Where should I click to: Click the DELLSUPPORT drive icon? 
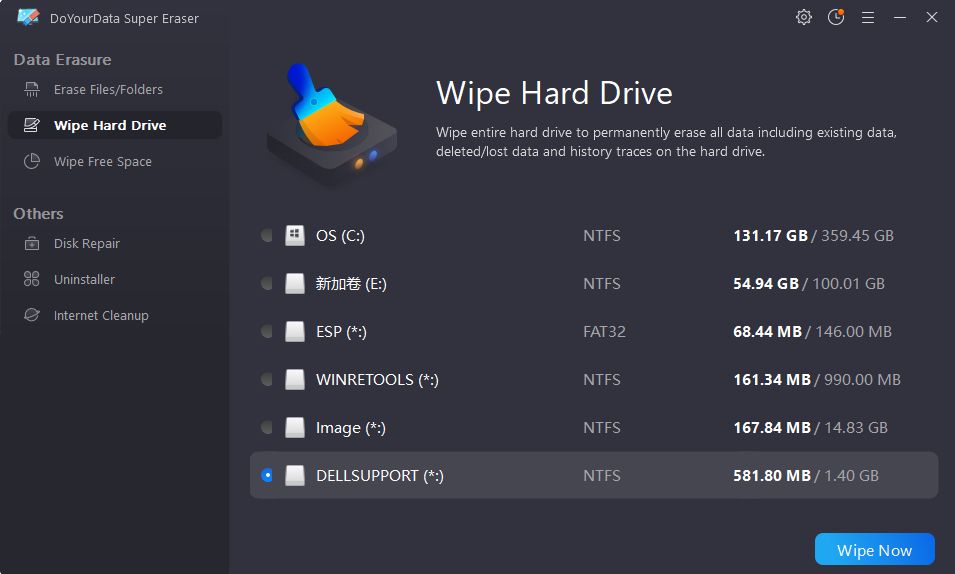click(295, 475)
